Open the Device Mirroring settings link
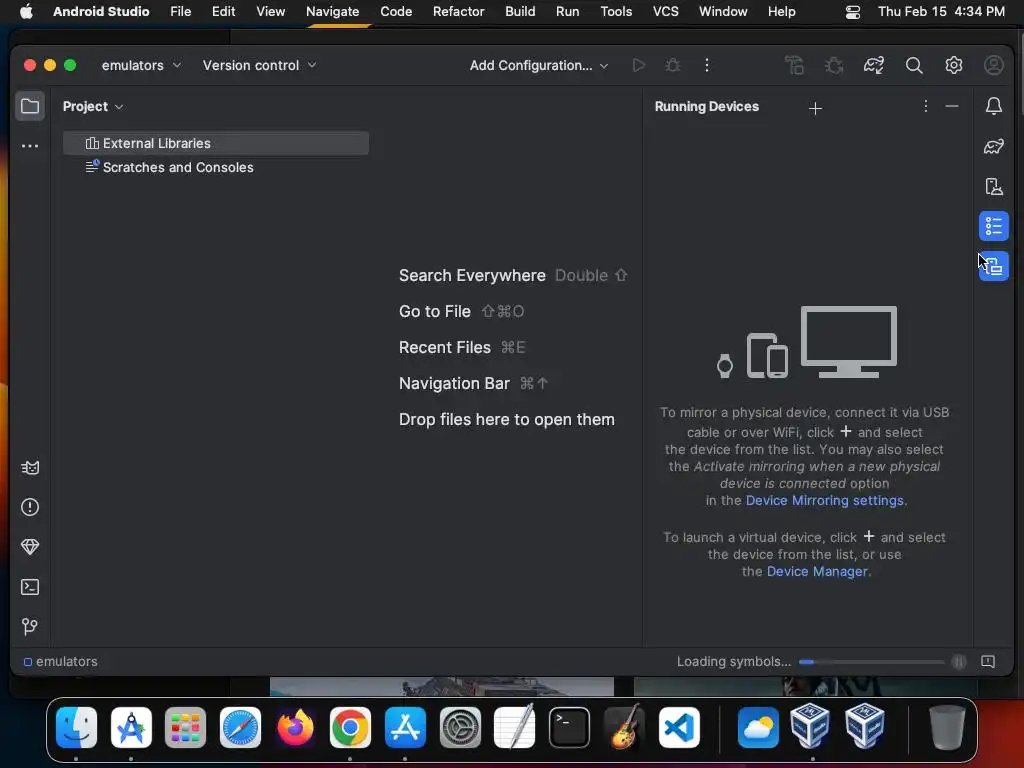 click(825, 500)
